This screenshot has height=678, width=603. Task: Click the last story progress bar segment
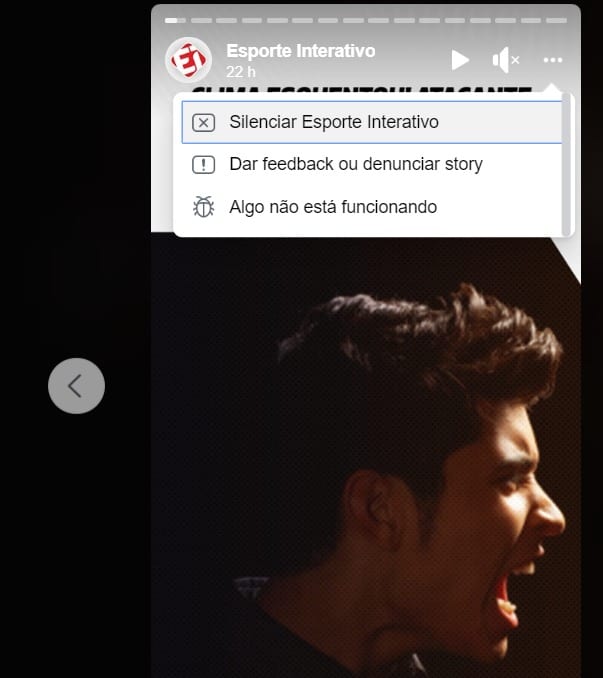click(557, 20)
